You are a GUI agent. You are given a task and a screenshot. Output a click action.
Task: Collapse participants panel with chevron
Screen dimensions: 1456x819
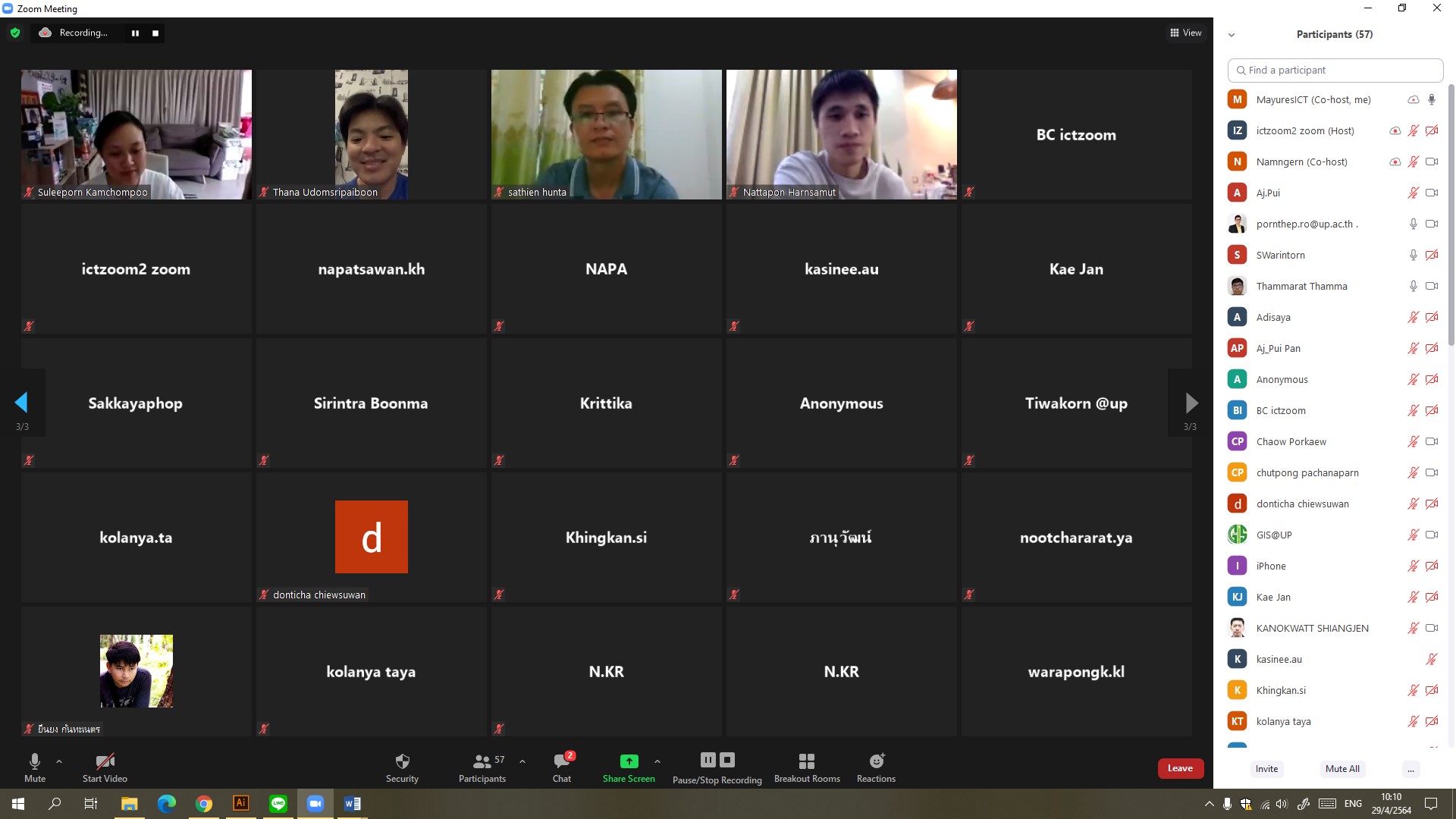1232,35
